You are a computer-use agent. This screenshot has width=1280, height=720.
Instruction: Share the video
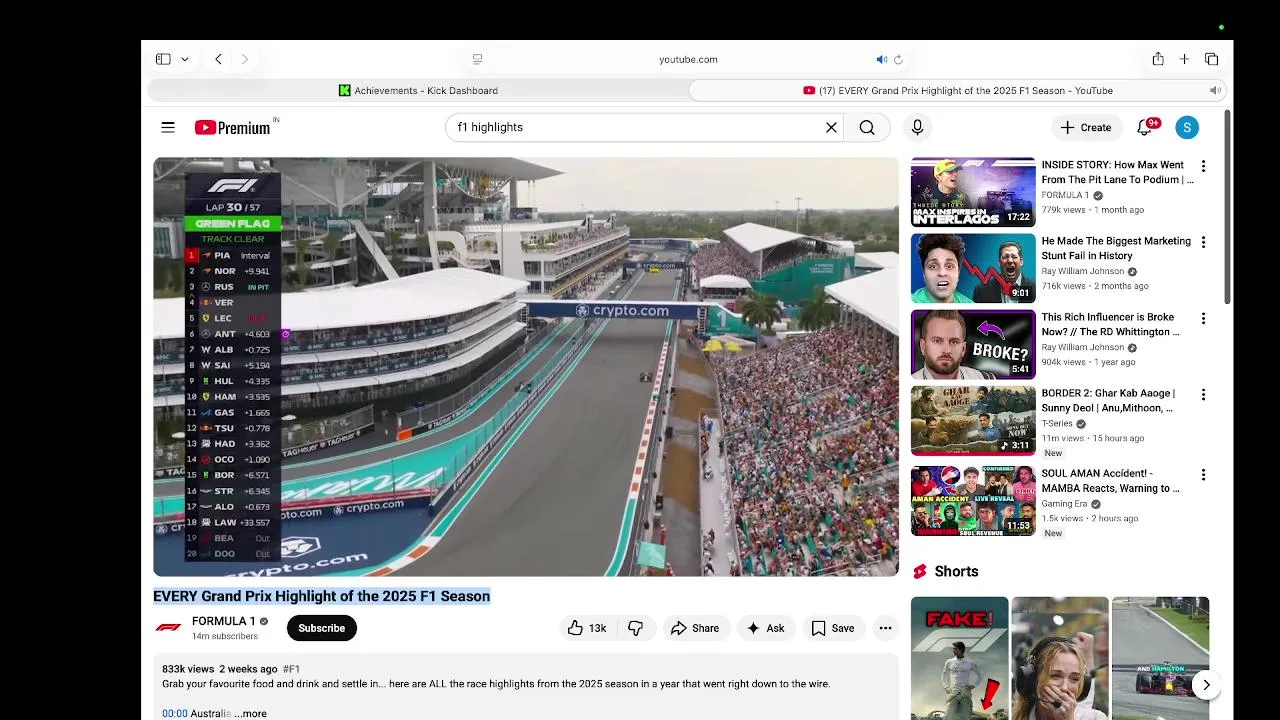pyautogui.click(x=695, y=628)
